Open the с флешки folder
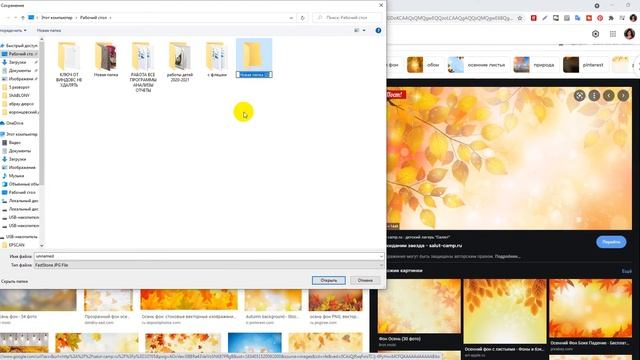 coord(217,59)
